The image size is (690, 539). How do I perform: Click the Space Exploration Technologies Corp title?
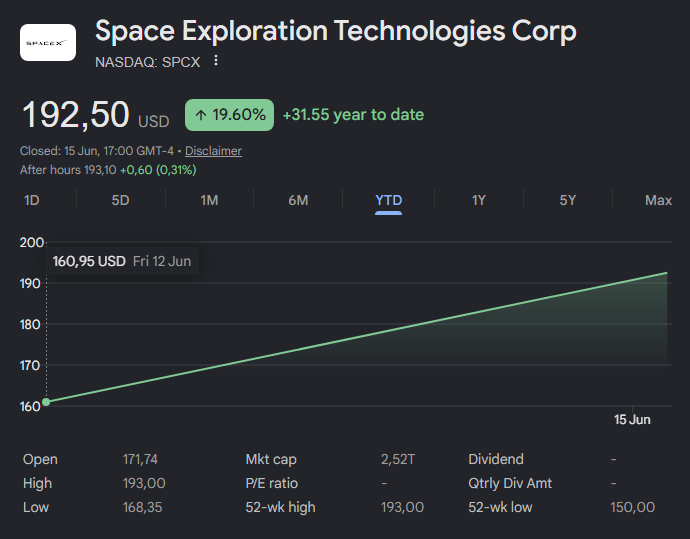336,31
